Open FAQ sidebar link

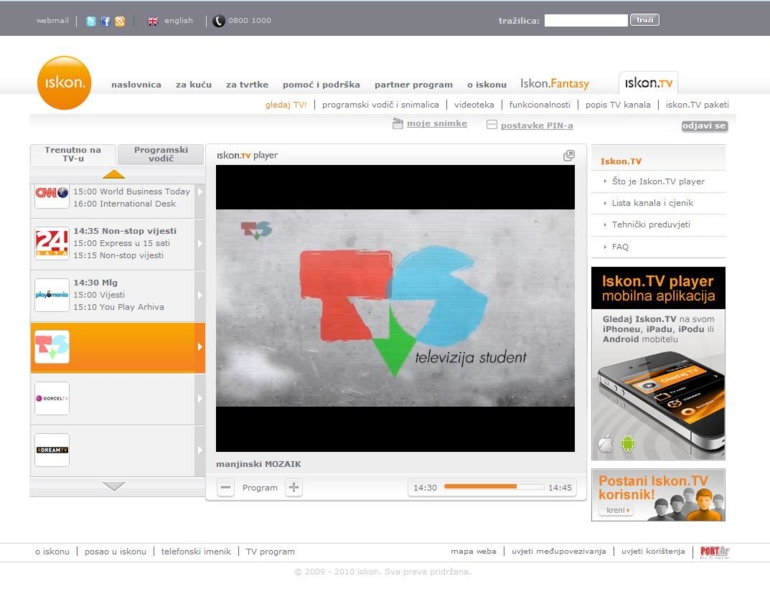point(620,247)
